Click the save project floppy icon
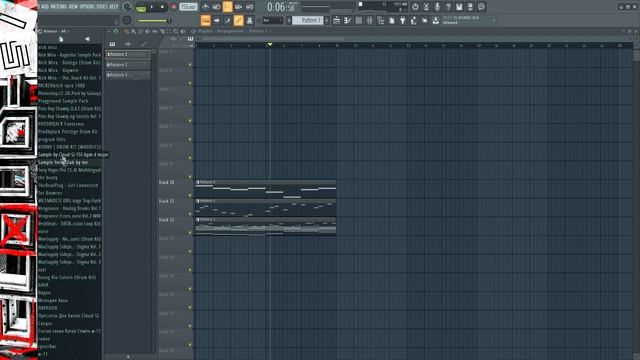640x360 pixels. (459, 7)
